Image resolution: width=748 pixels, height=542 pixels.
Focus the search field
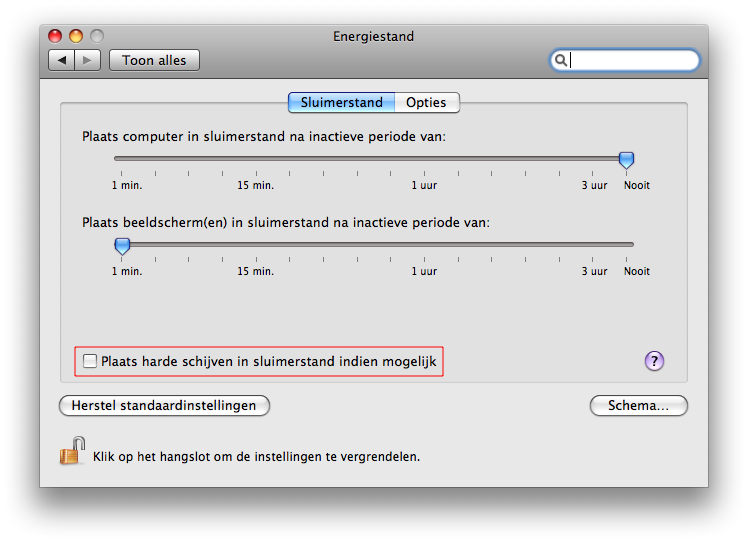point(624,61)
